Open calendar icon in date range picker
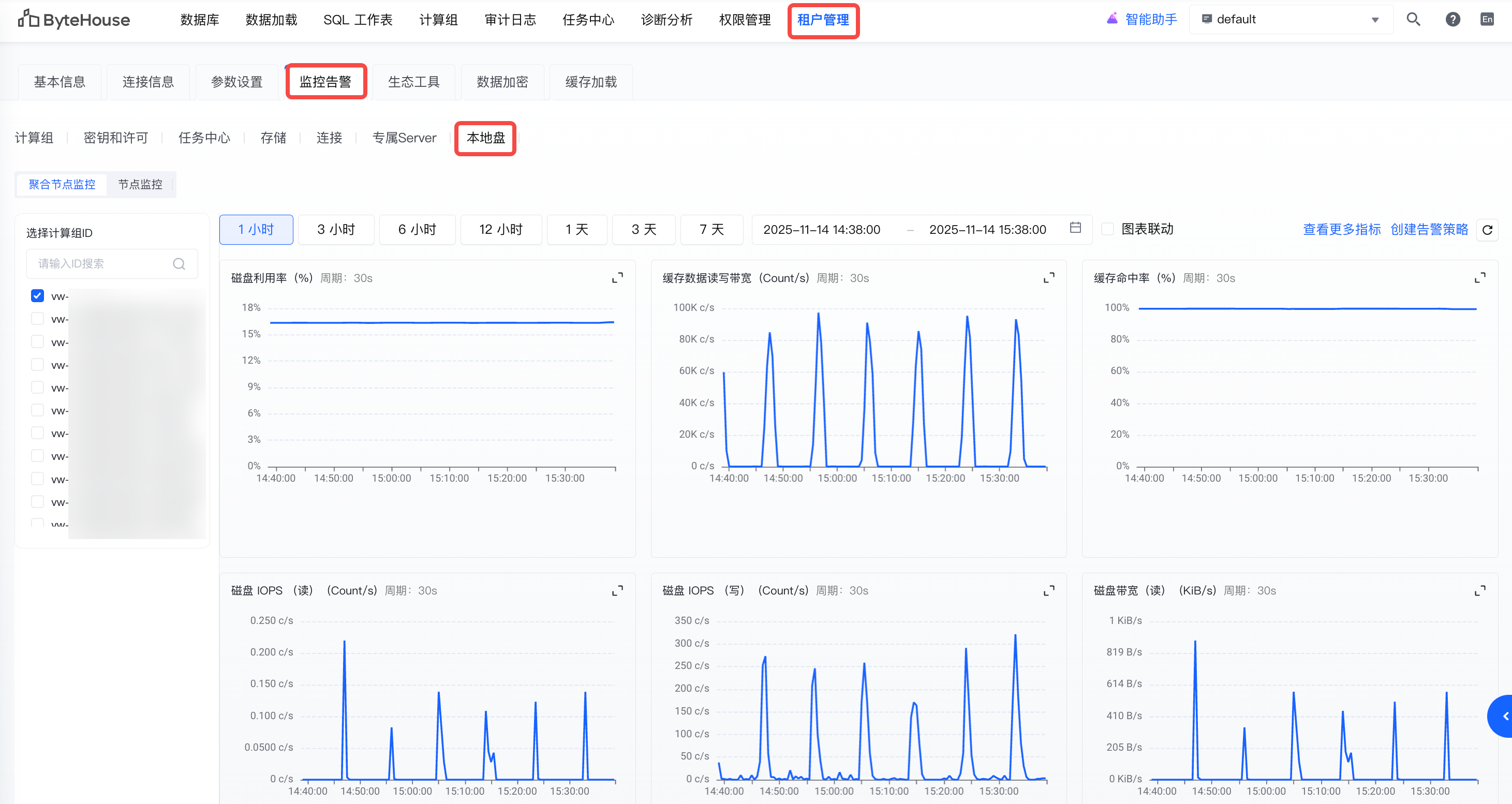This screenshot has width=1512, height=804. pyautogui.click(x=1075, y=228)
